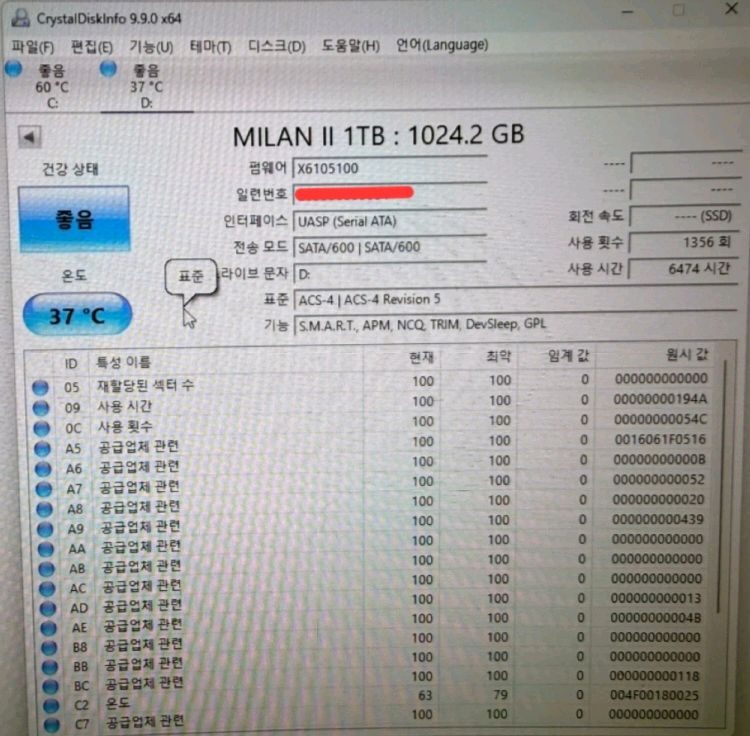Click the current value 63 in the C2 row

pyautogui.click(x=425, y=695)
